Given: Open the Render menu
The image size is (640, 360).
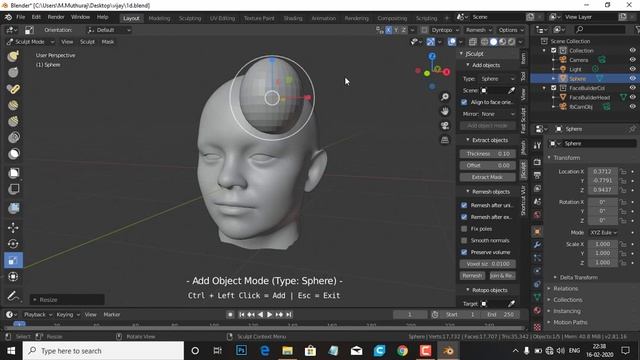Looking at the screenshot, I should 56,17.
